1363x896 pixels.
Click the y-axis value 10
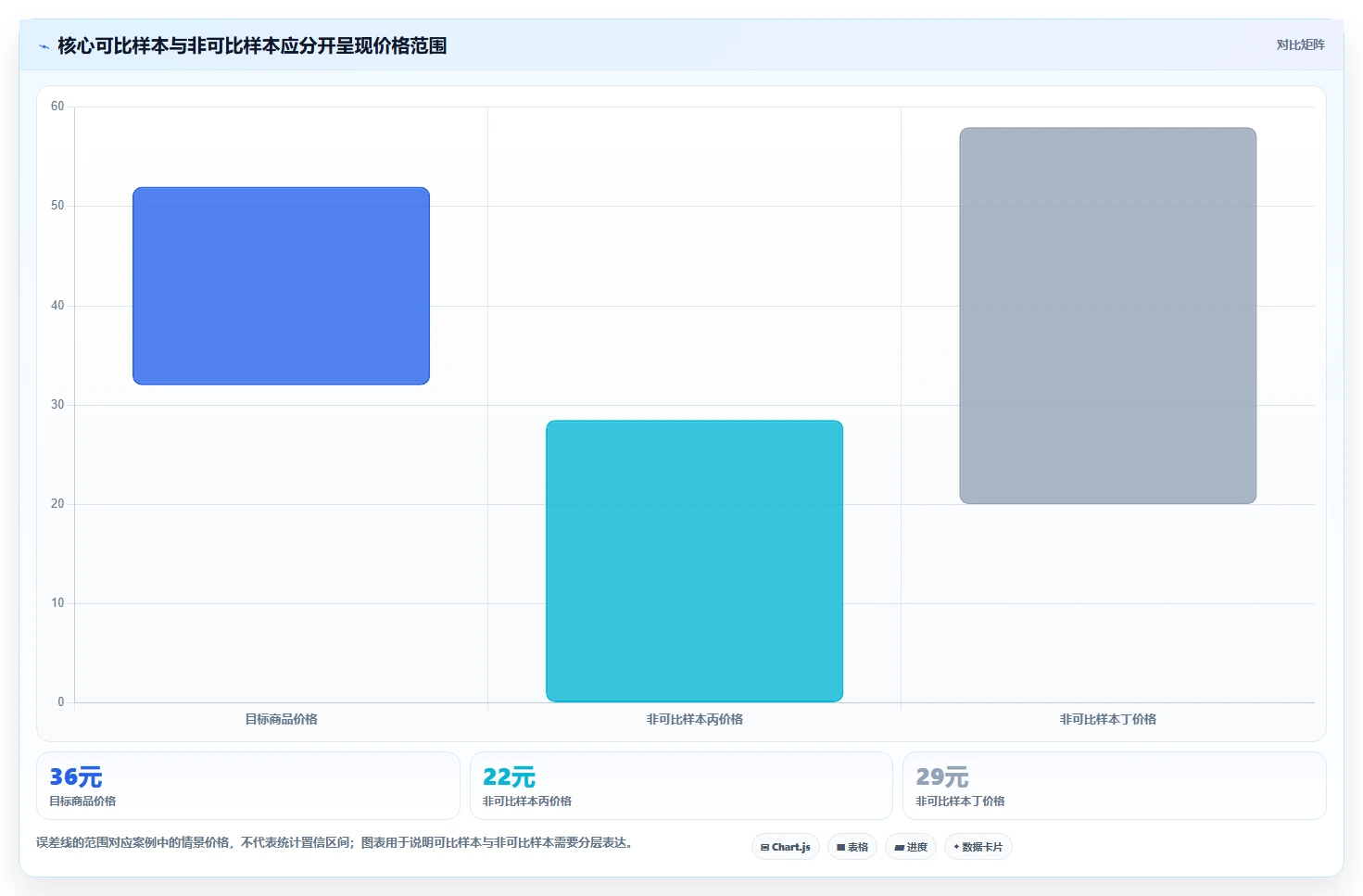coord(57,602)
